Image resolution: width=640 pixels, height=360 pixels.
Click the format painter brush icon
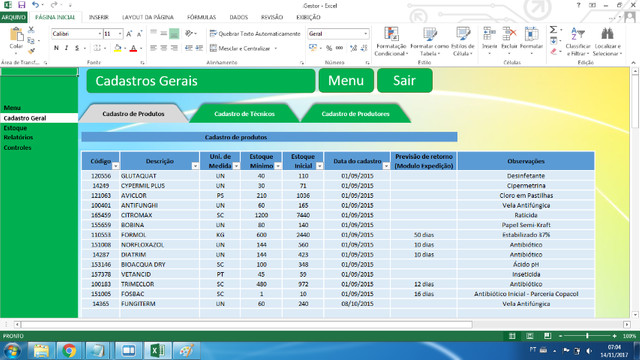[x=31, y=51]
